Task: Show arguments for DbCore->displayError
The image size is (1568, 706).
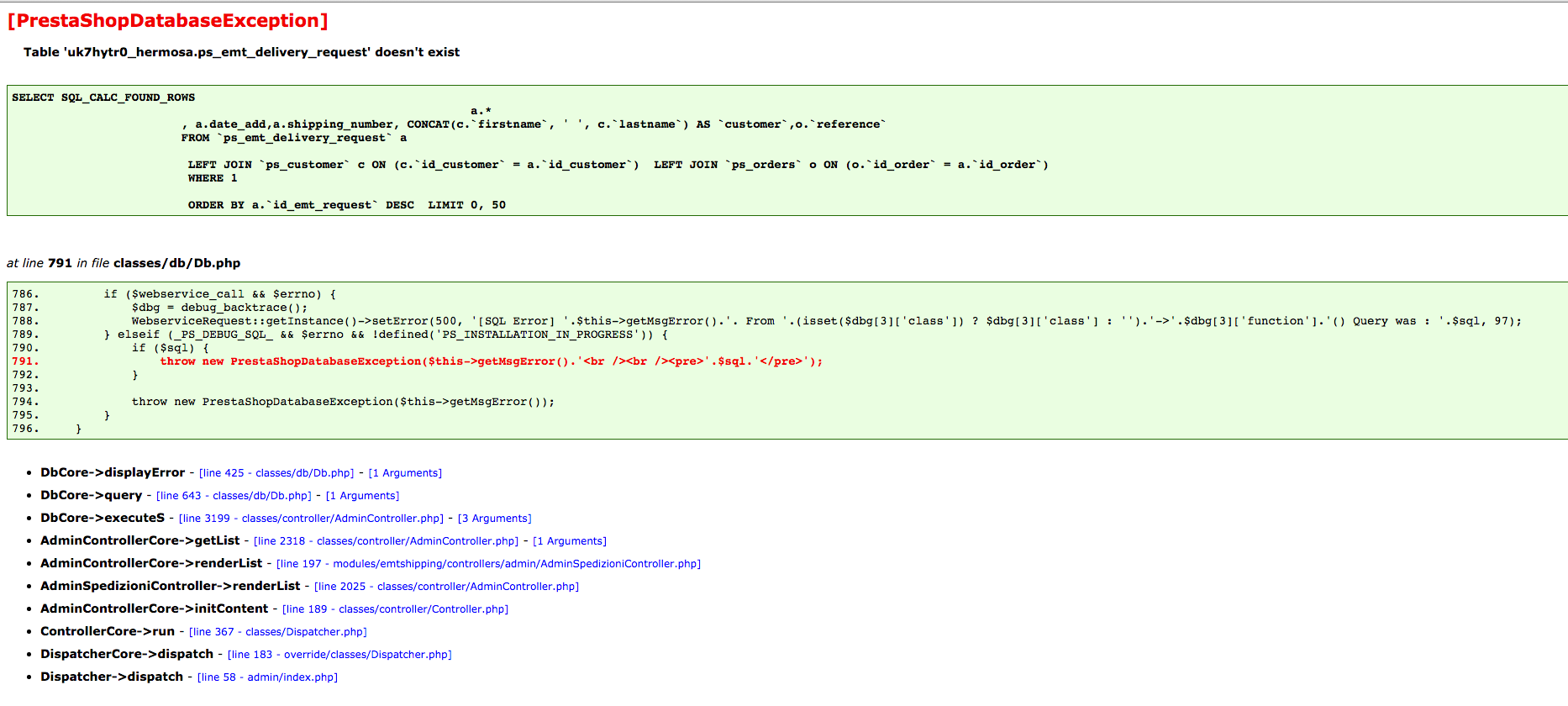Action: coord(405,473)
